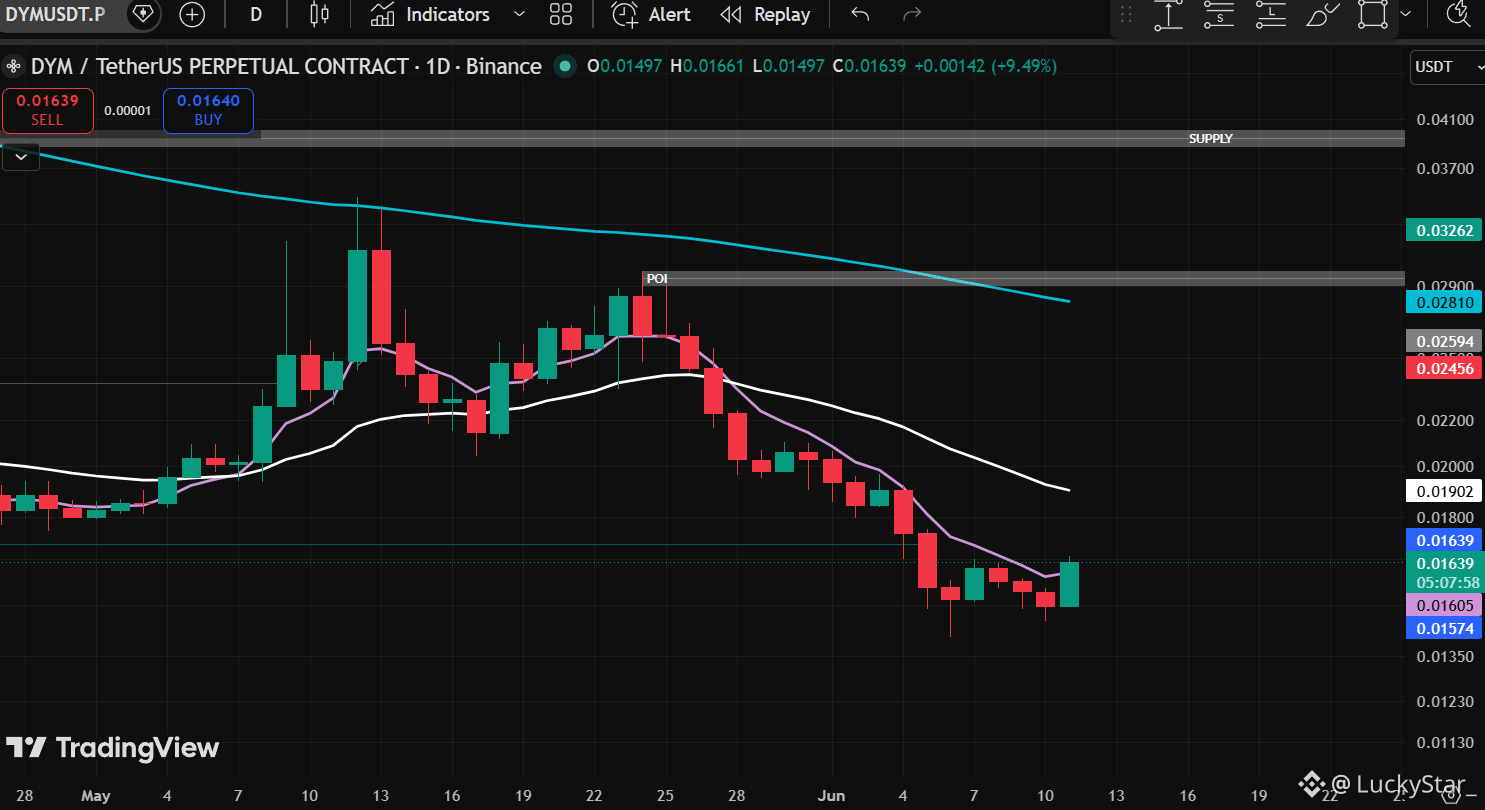The image size is (1485, 810).
Task: Select the POI zone label
Action: (656, 278)
